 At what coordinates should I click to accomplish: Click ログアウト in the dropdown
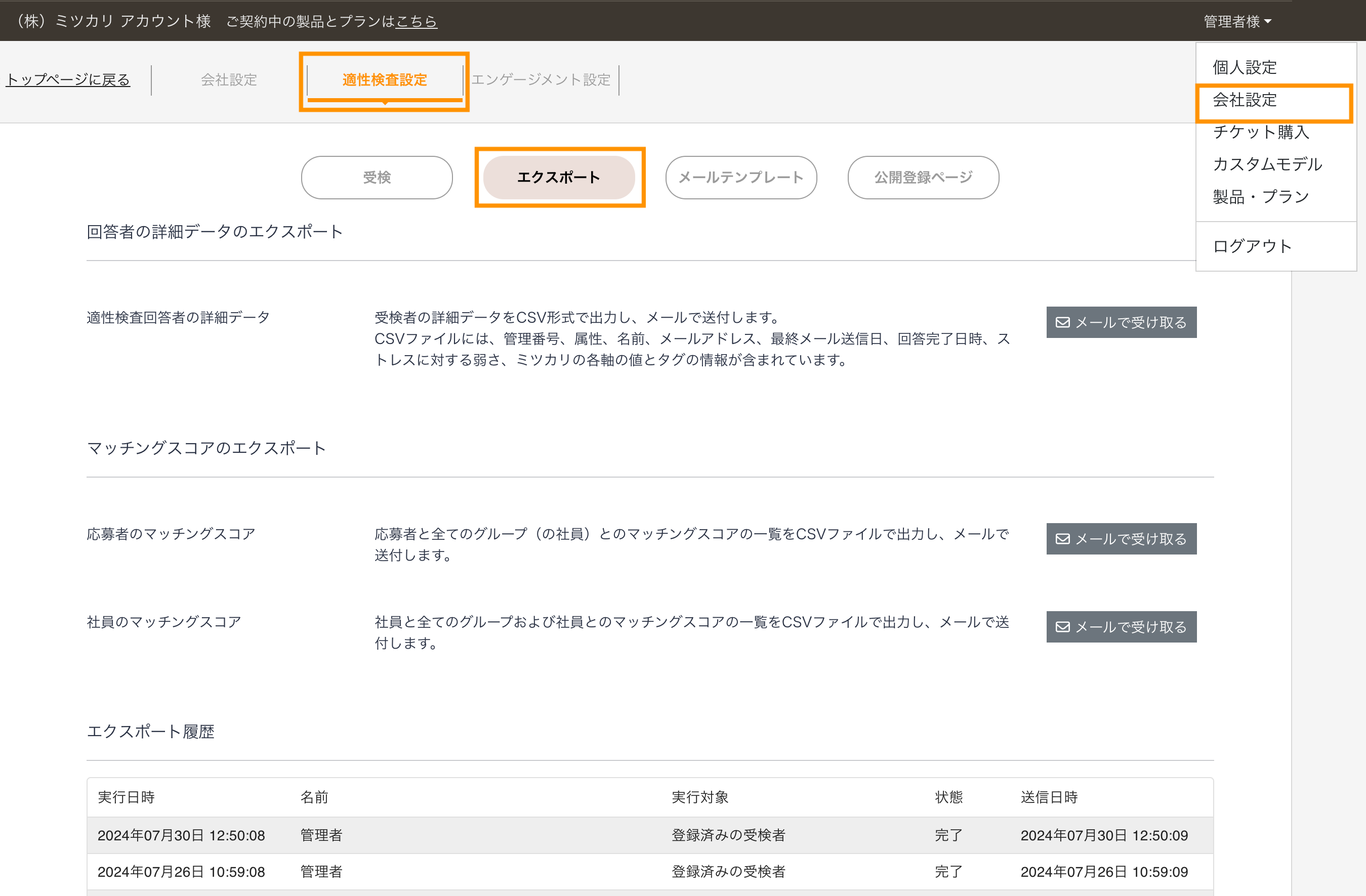[1252, 246]
